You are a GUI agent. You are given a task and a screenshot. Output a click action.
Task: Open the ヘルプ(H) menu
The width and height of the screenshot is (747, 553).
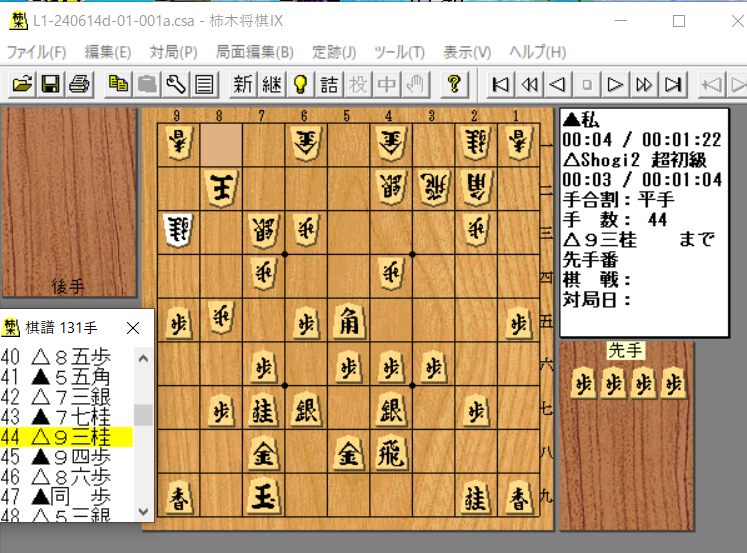click(537, 52)
